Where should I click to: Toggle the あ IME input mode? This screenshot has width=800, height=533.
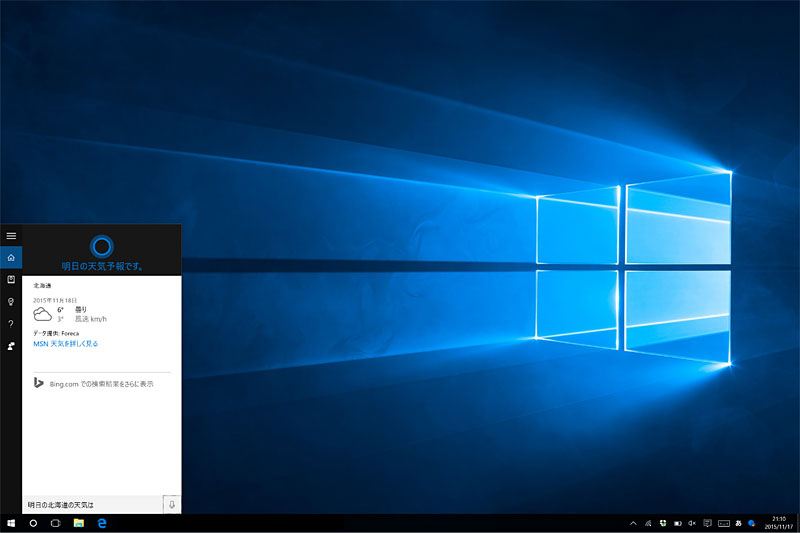point(738,523)
